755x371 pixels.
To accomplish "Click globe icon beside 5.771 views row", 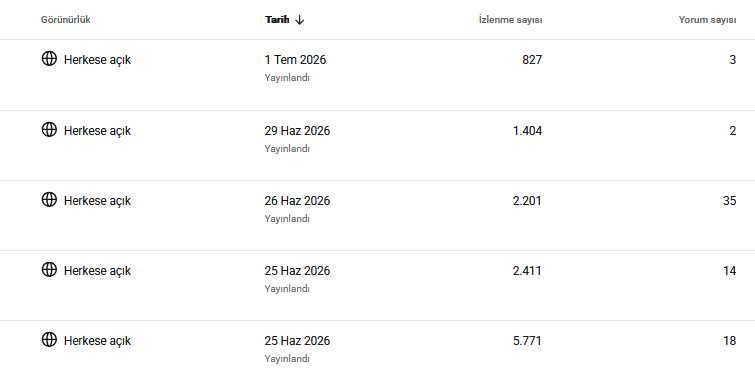I will coord(49,339).
